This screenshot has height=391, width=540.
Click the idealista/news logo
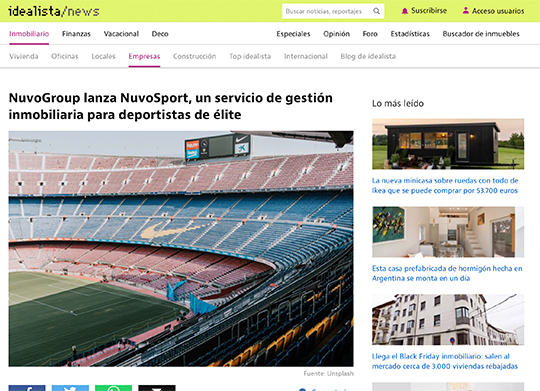pos(54,11)
